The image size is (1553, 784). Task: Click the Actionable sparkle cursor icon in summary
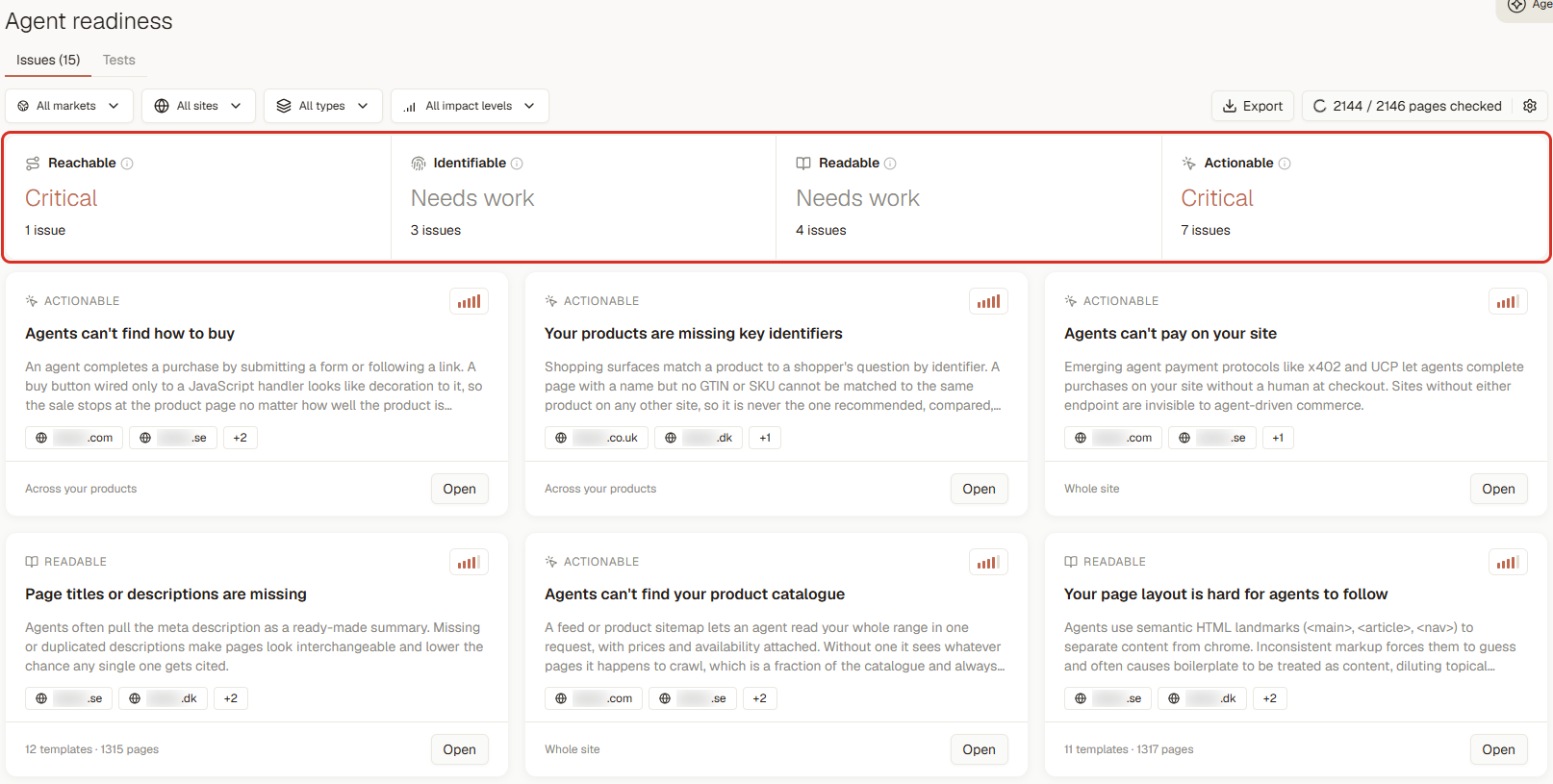point(1189,163)
